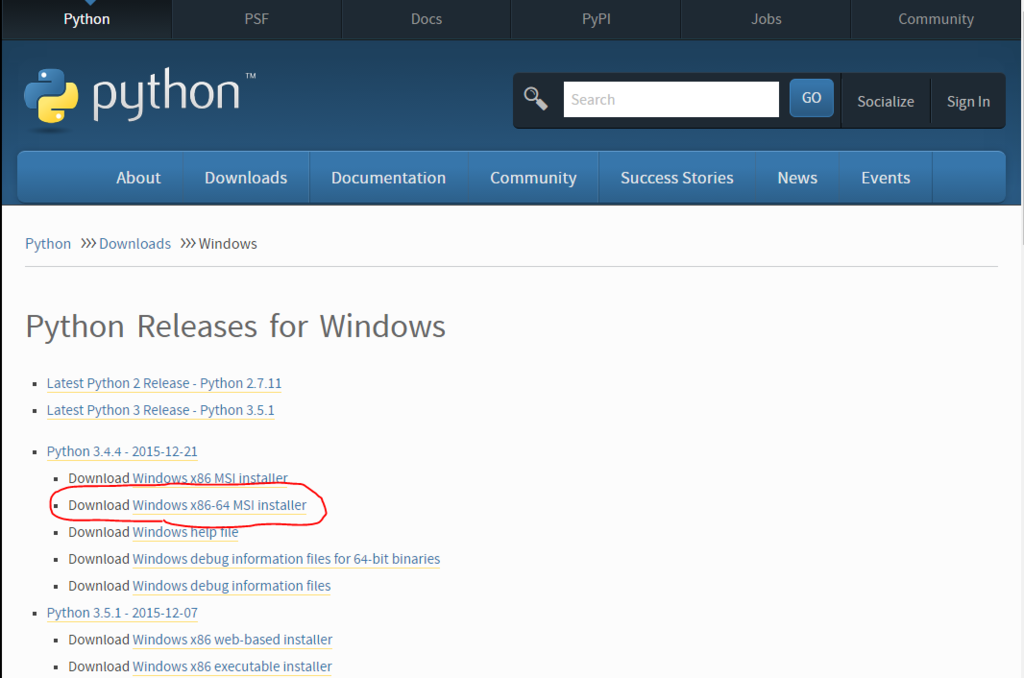Viewport: 1024px width, 678px height.
Task: Open the Jobs top tab
Action: (x=765, y=19)
